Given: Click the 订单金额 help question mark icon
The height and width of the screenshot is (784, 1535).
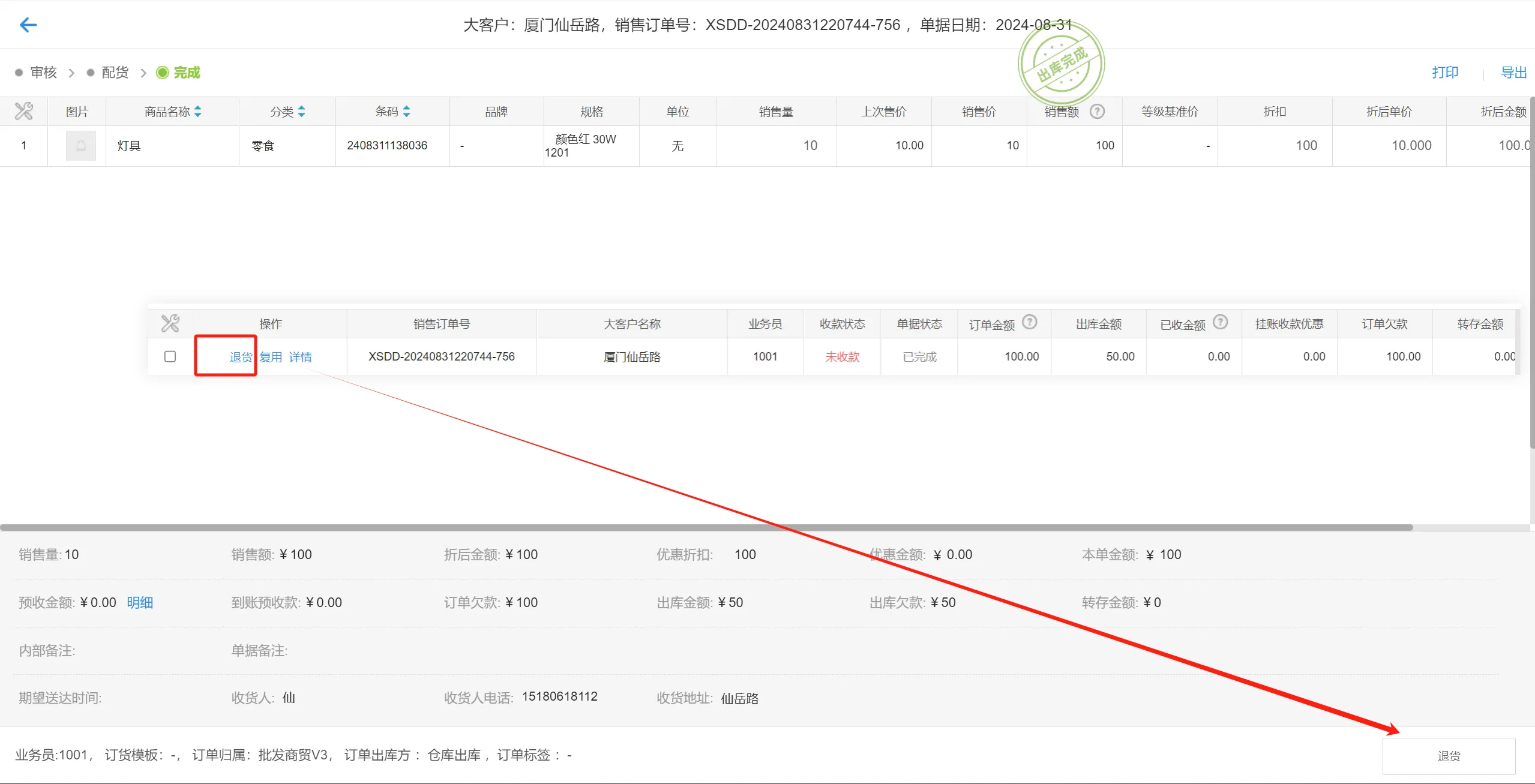Looking at the screenshot, I should pos(1030,322).
